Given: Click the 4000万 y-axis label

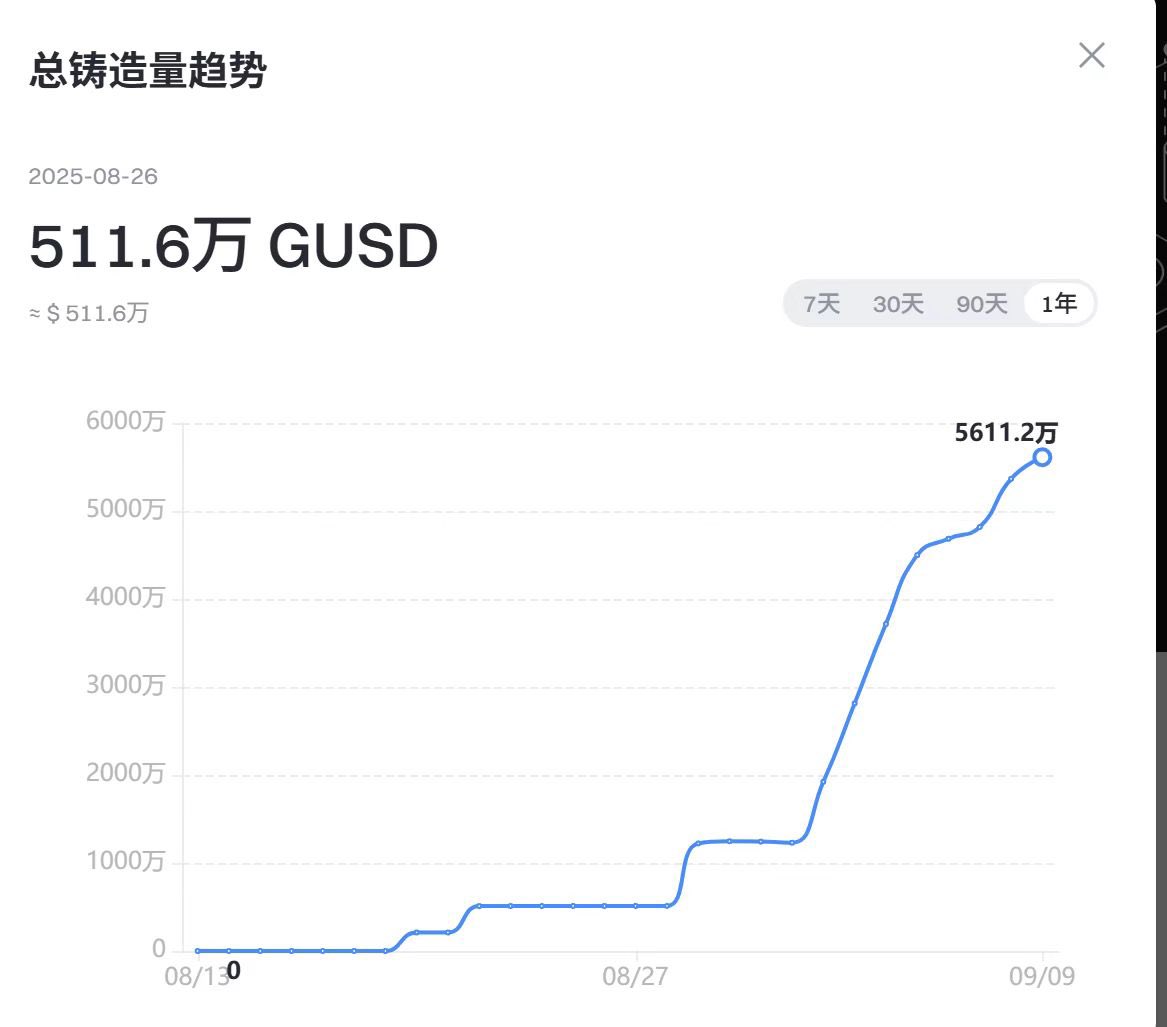Looking at the screenshot, I should (x=126, y=598).
